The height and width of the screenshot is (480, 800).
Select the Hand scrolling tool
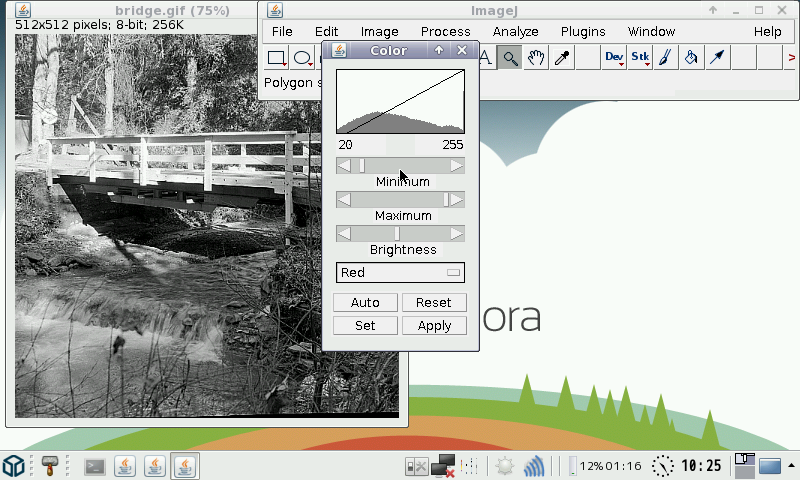(536, 58)
